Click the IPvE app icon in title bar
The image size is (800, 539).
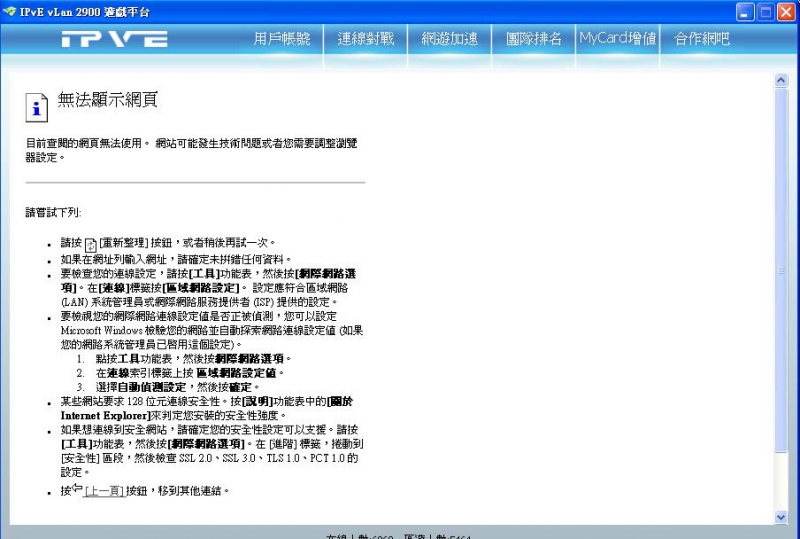click(9, 11)
